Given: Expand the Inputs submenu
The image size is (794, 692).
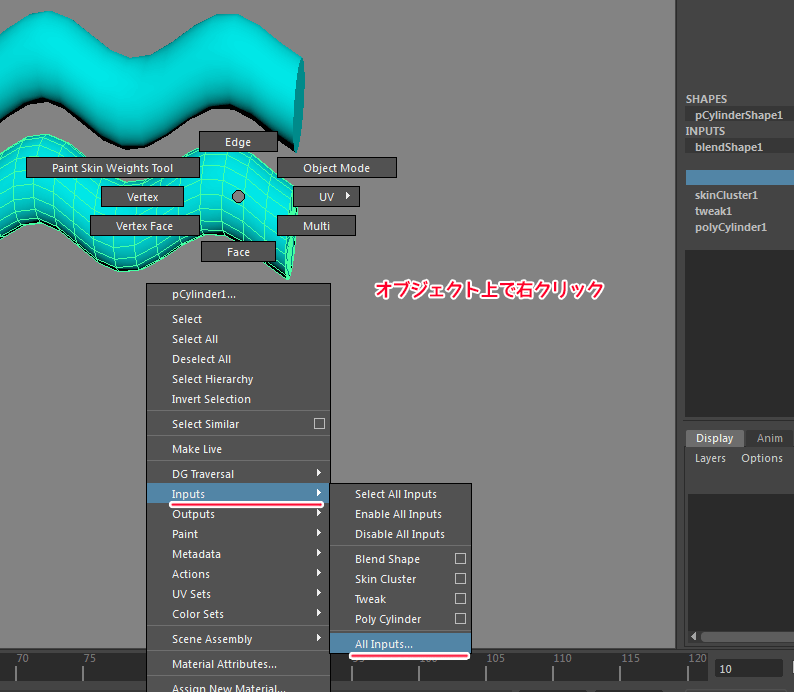Looking at the screenshot, I should (x=238, y=494).
